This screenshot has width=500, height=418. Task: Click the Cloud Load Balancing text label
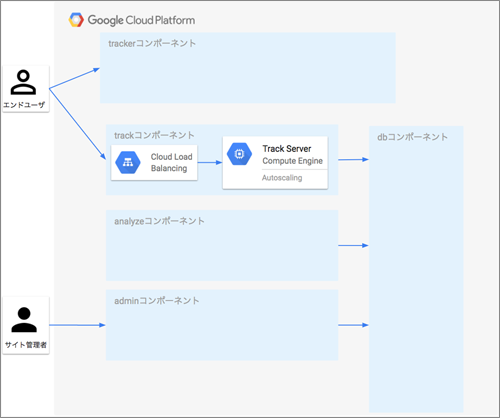tap(171, 162)
